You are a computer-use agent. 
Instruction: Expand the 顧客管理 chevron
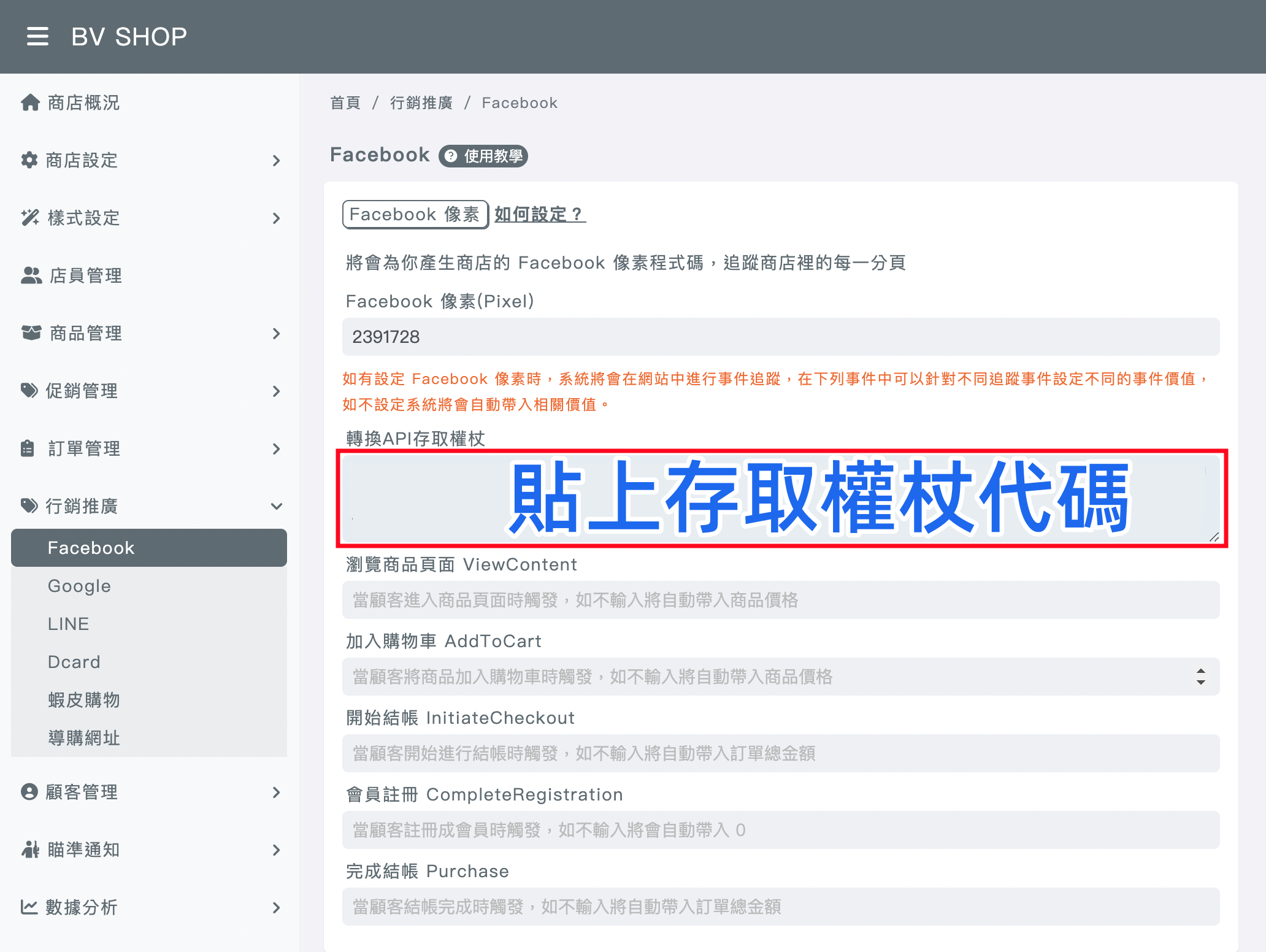[276, 793]
